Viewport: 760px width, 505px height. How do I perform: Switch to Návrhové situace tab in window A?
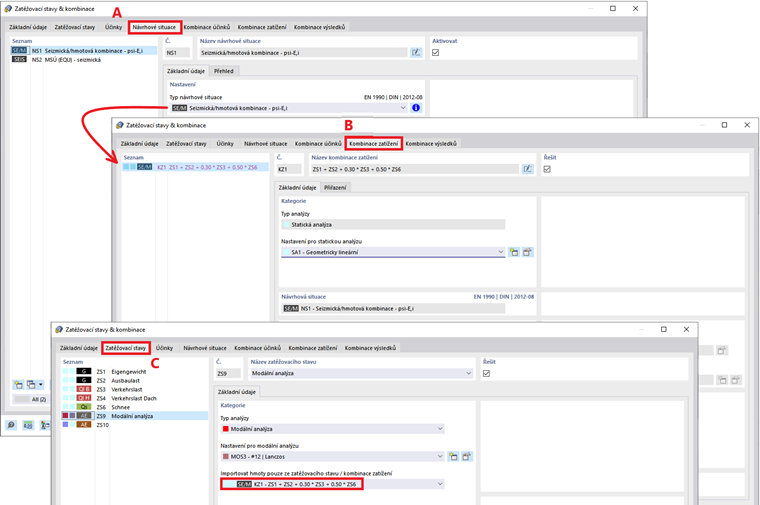click(x=155, y=27)
